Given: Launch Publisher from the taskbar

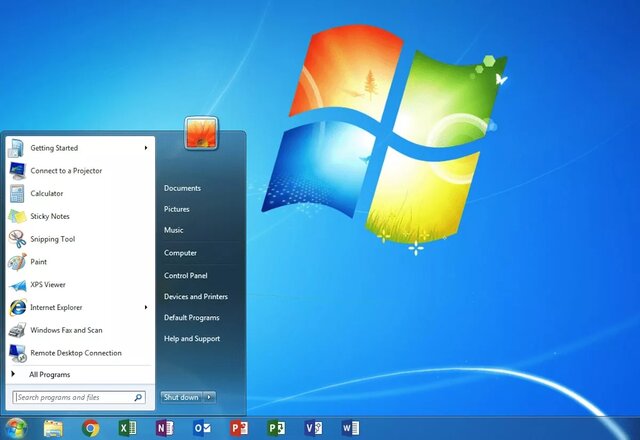Looking at the screenshot, I should click(x=276, y=428).
